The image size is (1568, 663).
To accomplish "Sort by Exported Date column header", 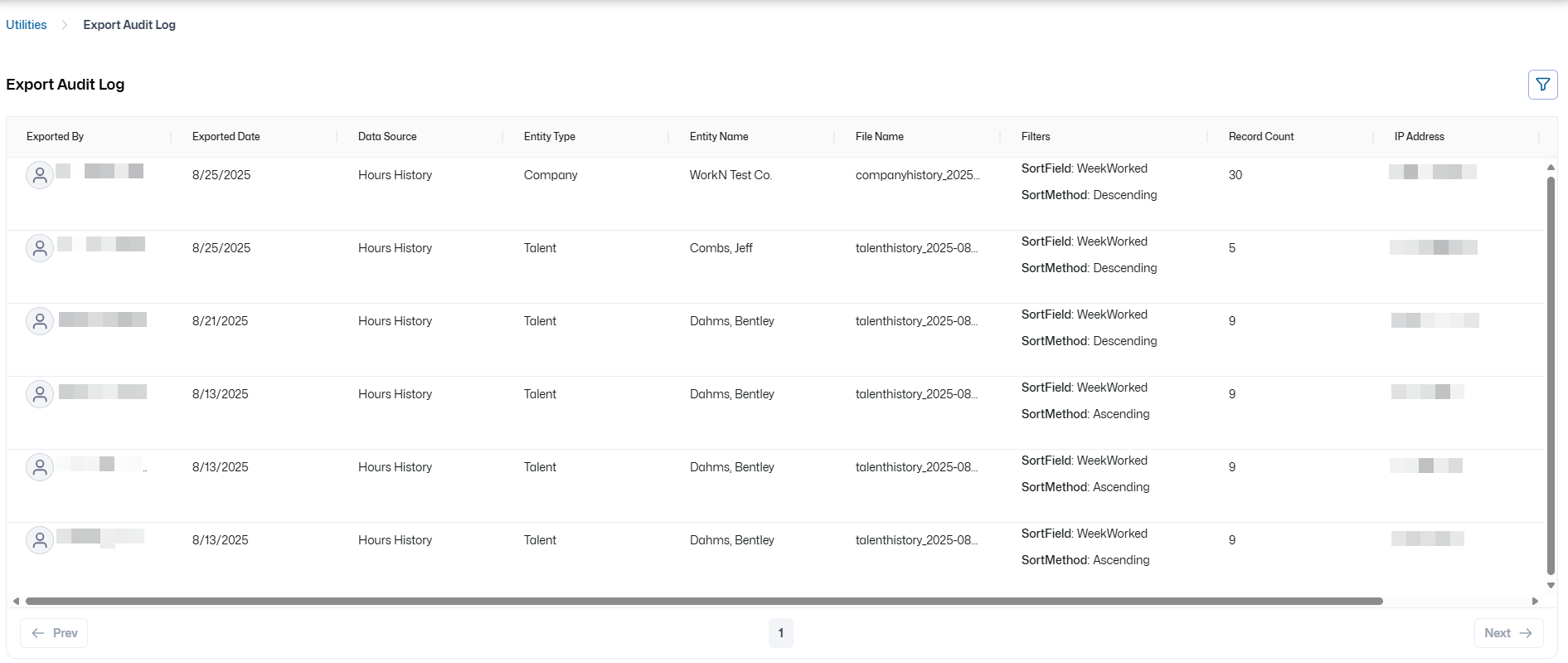I will 226,137.
